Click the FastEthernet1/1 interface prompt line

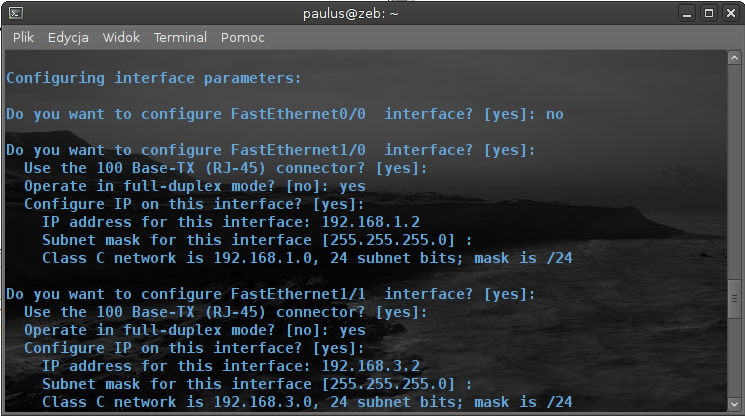(x=270, y=294)
